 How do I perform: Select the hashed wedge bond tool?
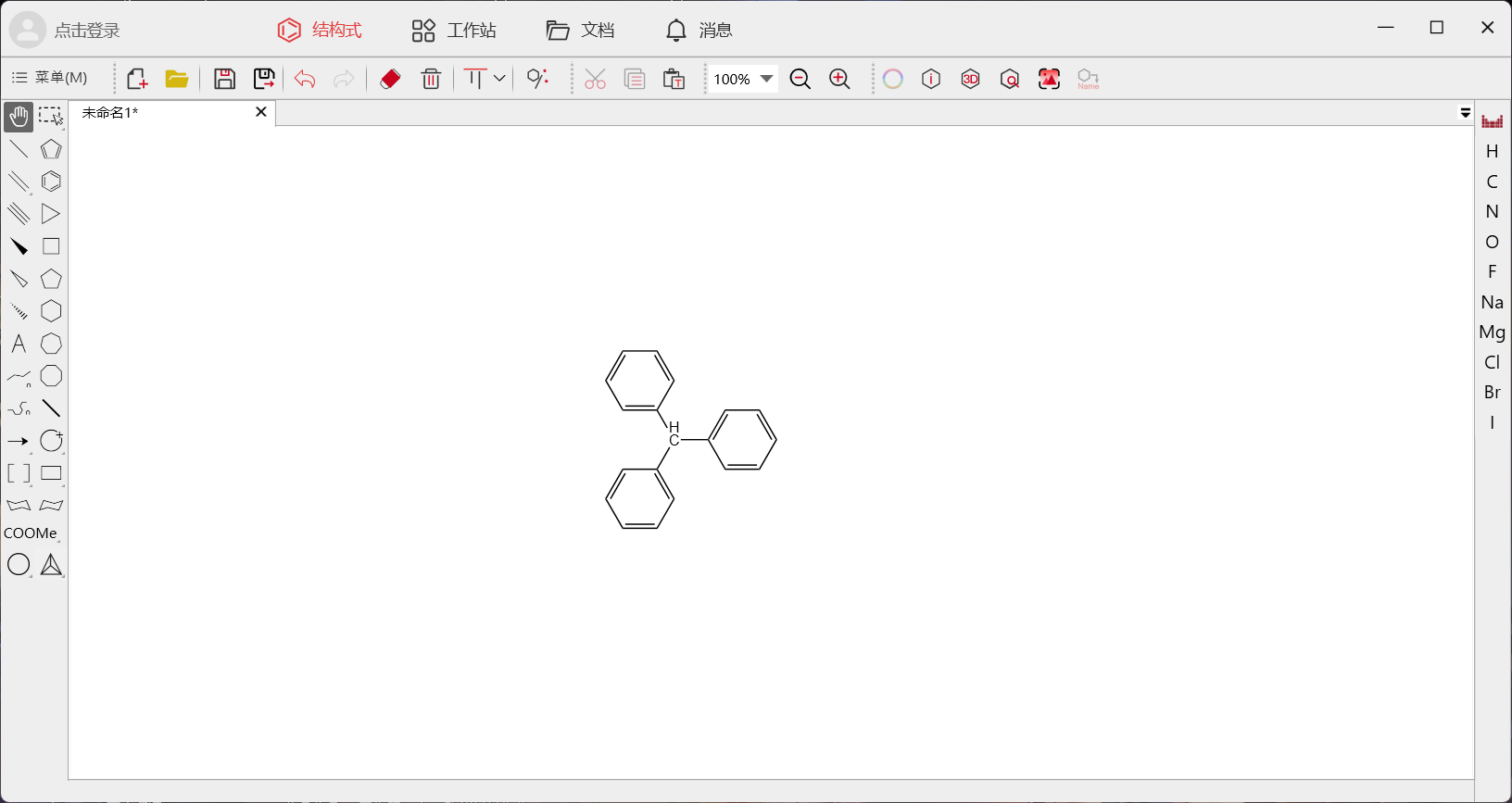pyautogui.click(x=19, y=311)
